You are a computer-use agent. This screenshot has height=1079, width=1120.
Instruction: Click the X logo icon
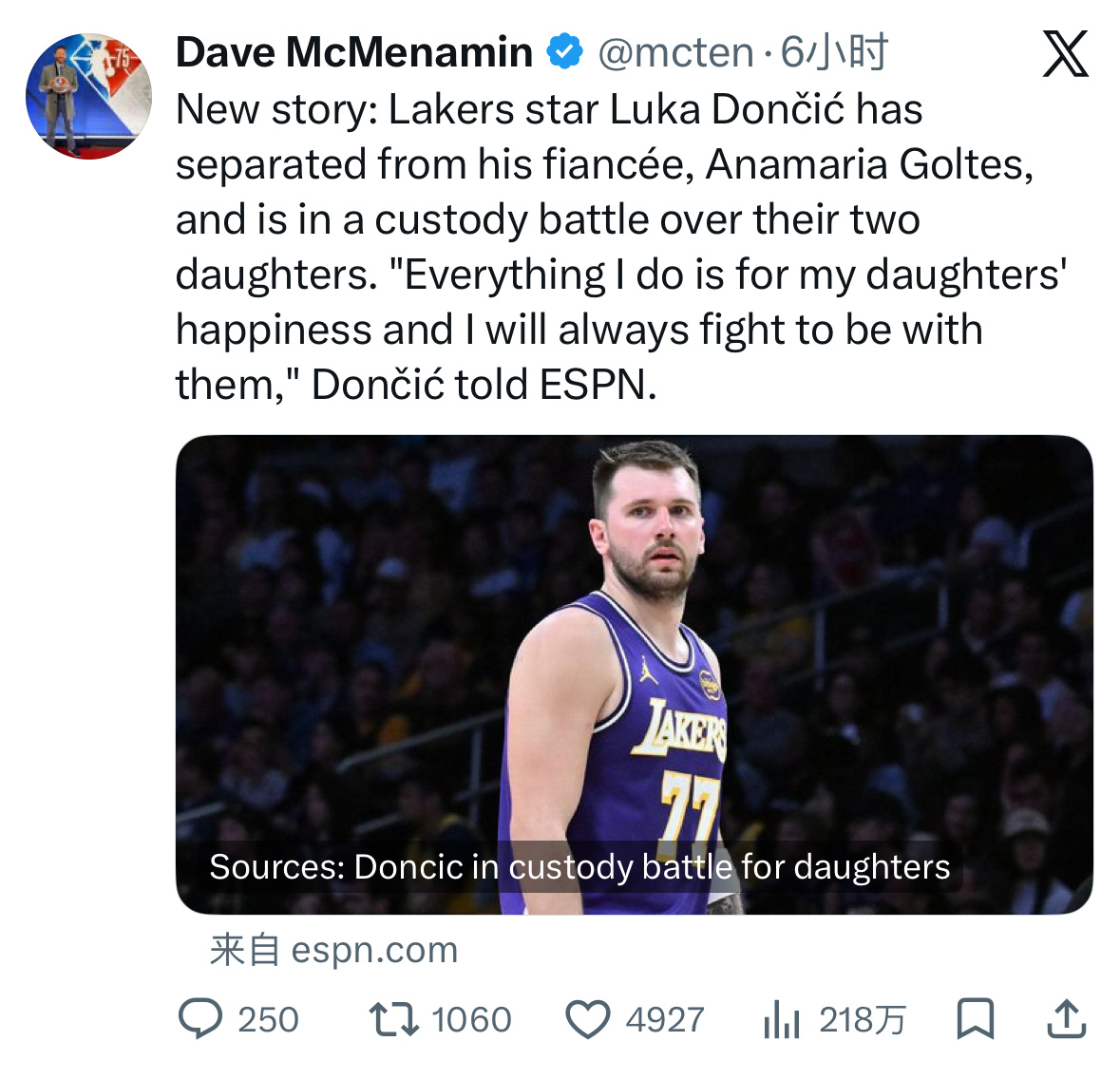click(x=1065, y=54)
